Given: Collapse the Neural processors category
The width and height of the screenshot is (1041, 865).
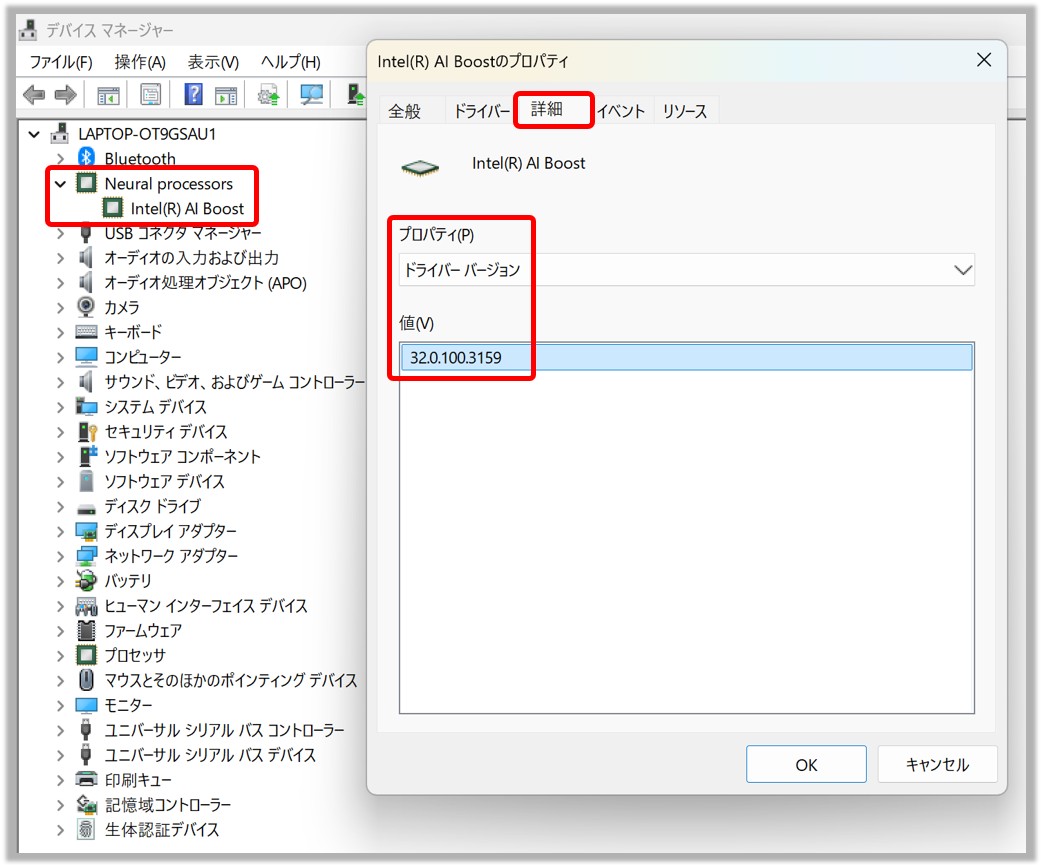Looking at the screenshot, I should click(x=60, y=183).
